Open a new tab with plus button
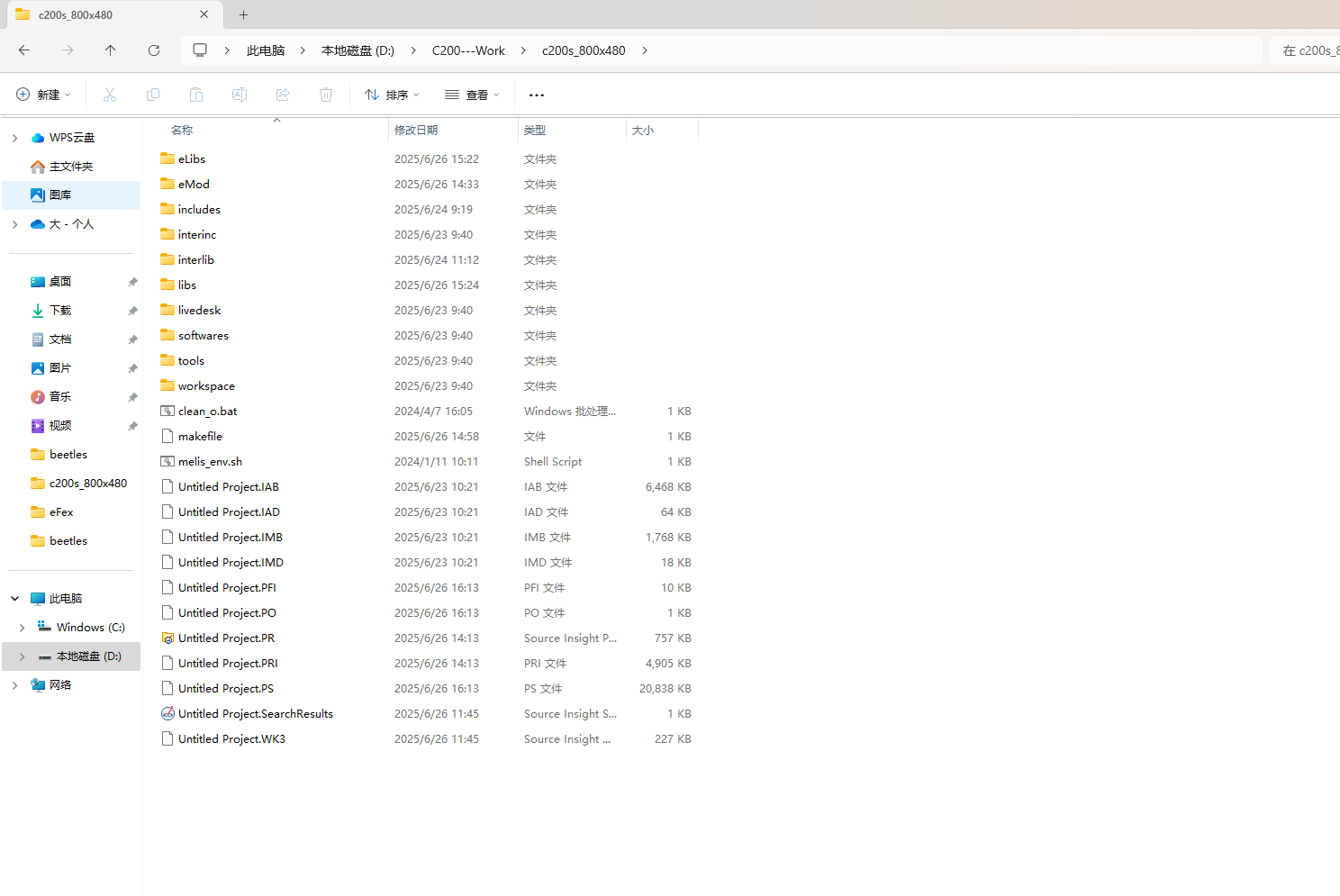 243,14
